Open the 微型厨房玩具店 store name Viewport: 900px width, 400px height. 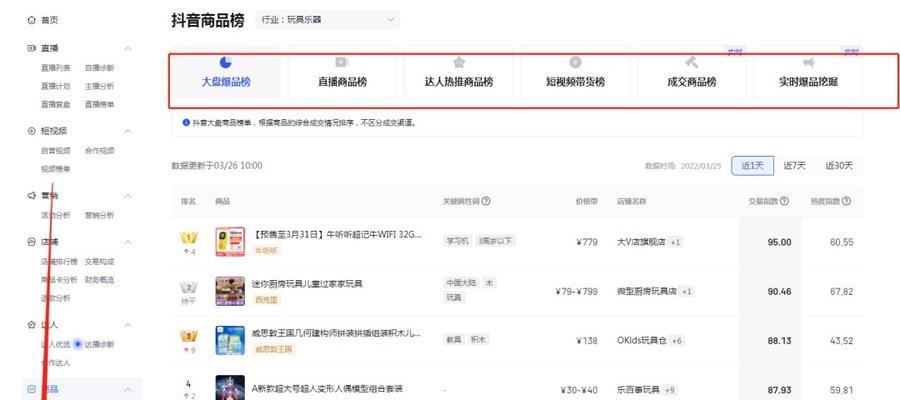(646, 292)
